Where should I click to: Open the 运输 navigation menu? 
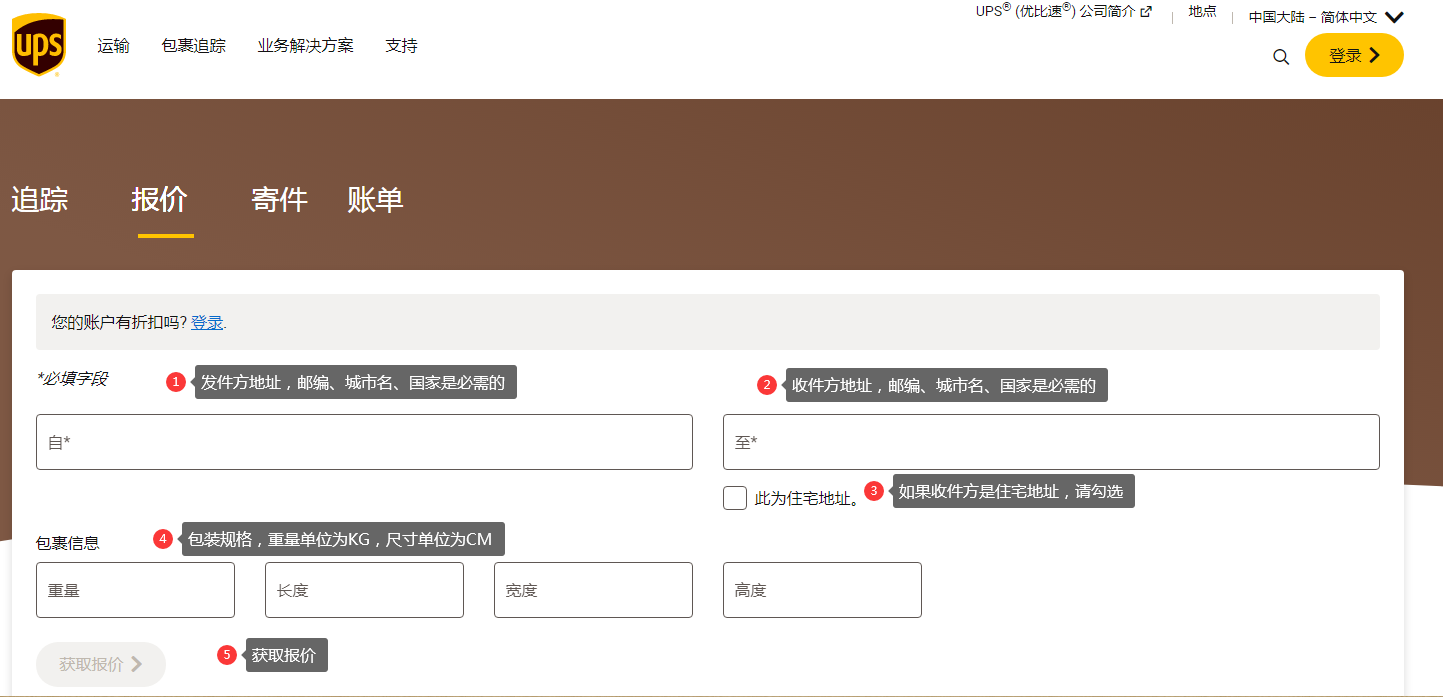(x=113, y=46)
